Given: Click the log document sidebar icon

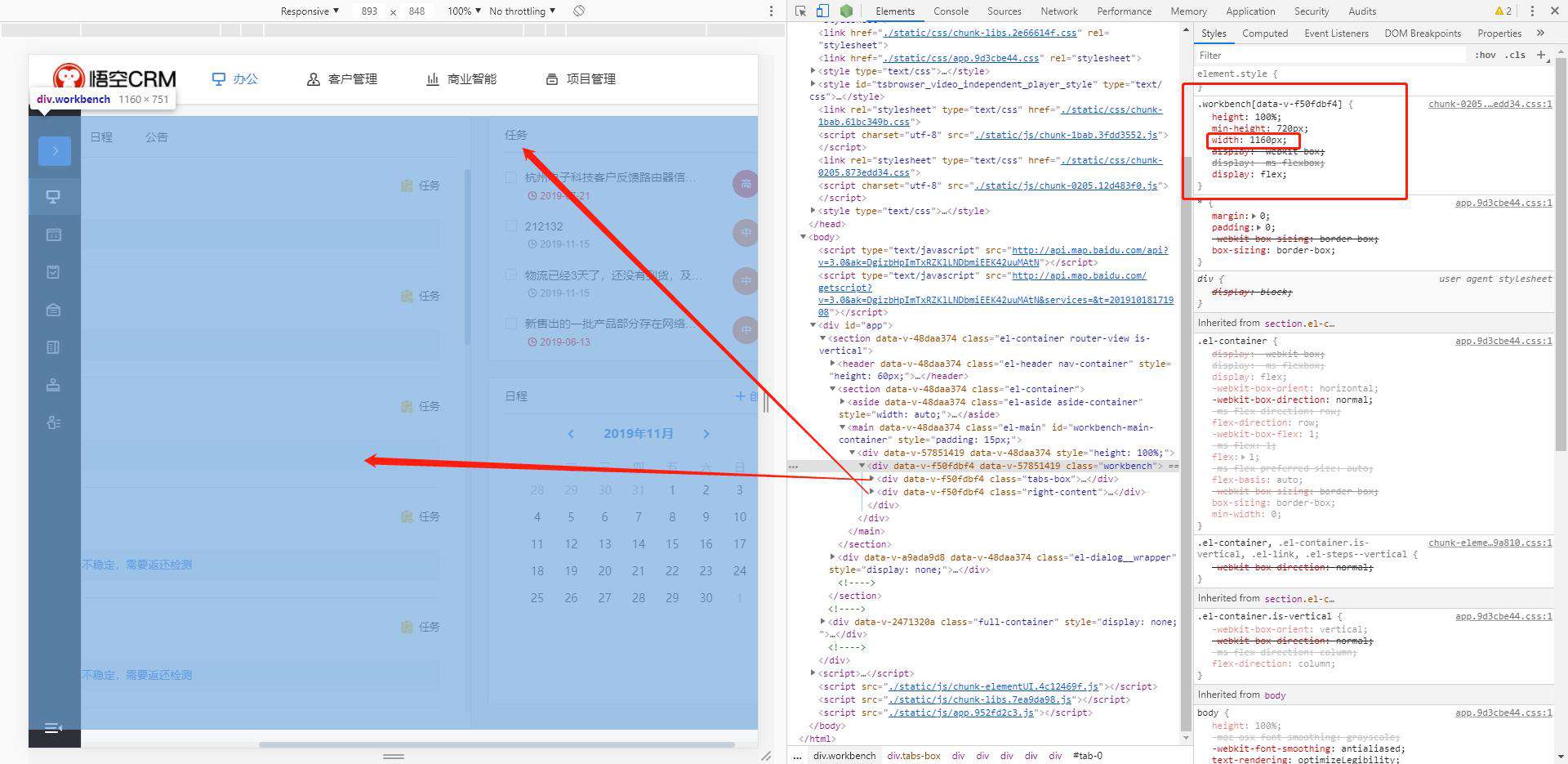Looking at the screenshot, I should (x=53, y=347).
